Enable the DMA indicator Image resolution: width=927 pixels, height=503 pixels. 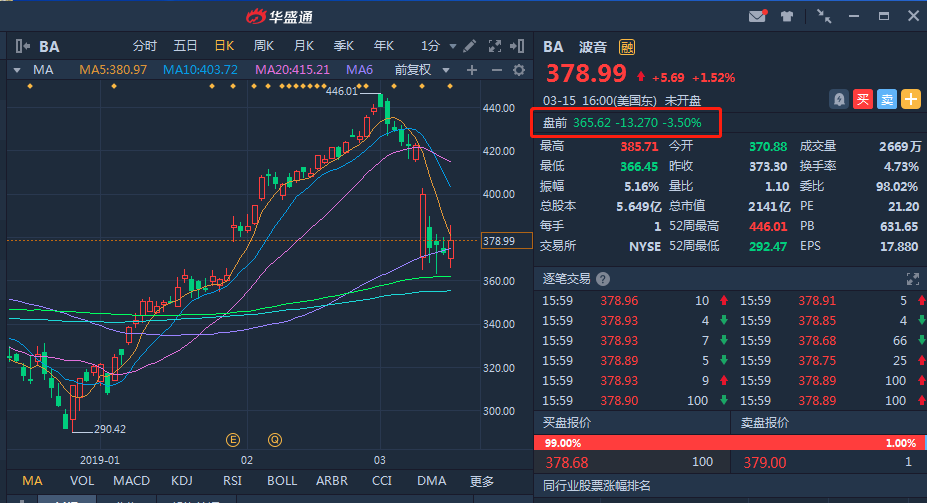point(432,481)
